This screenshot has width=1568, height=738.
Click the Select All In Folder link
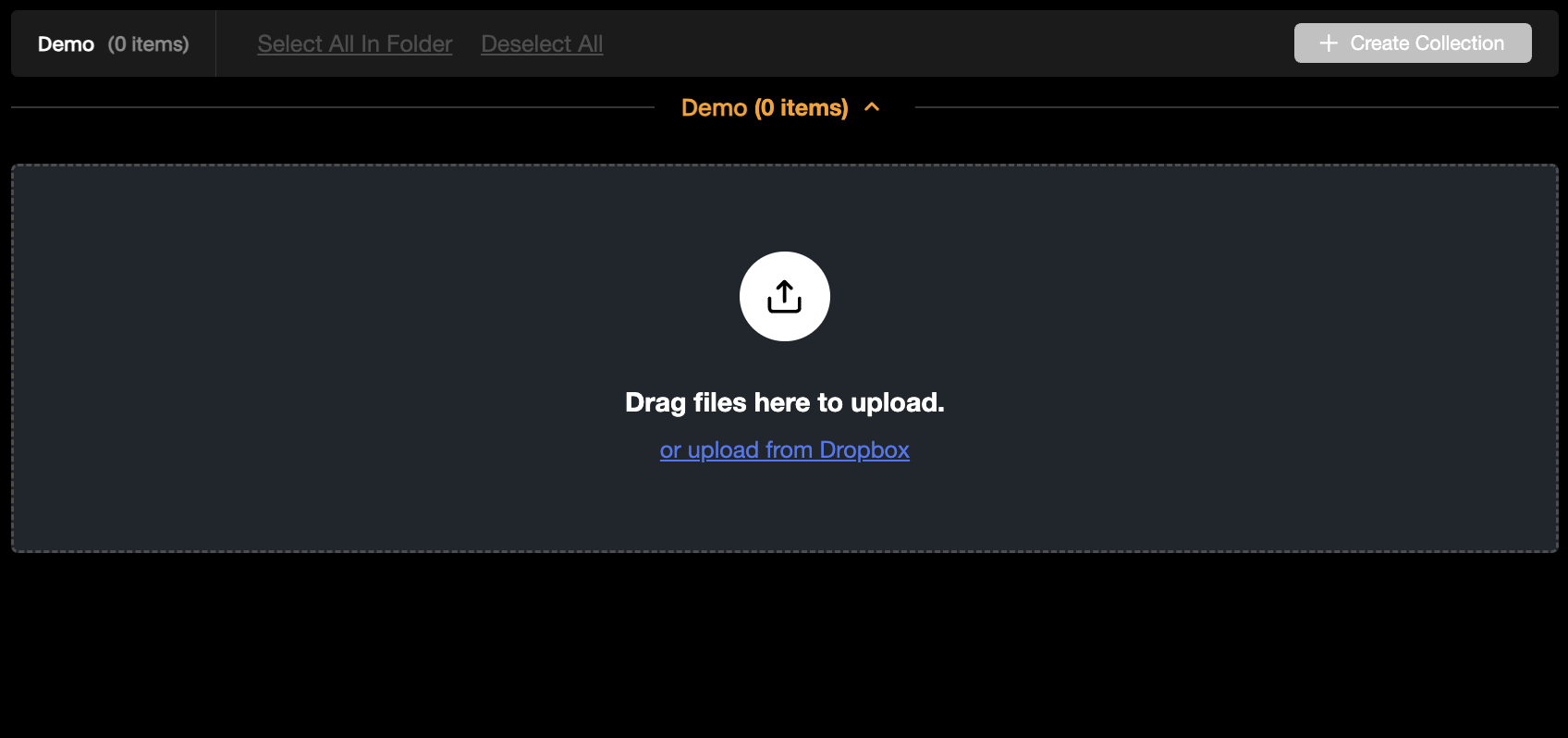click(355, 43)
